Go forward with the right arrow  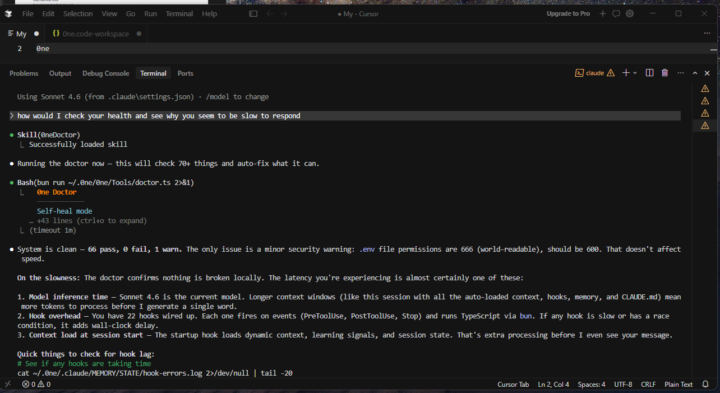click(x=284, y=14)
